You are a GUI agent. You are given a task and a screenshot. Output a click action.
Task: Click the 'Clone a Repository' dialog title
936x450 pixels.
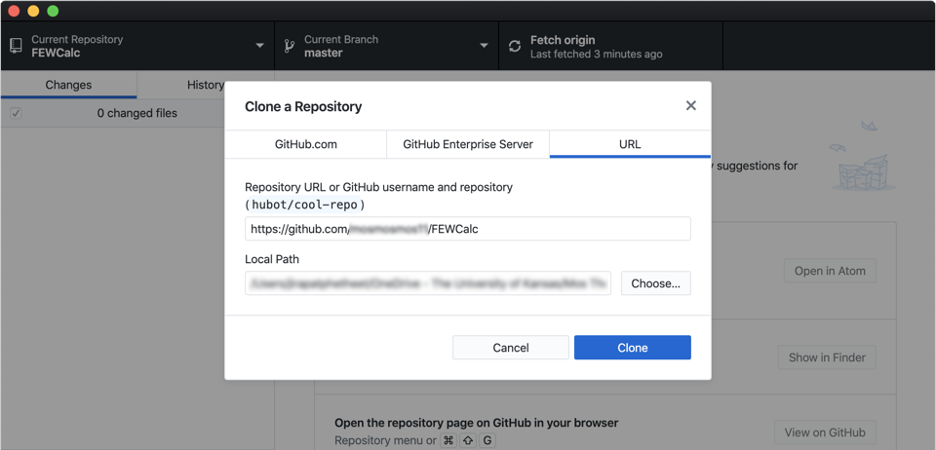point(303,106)
